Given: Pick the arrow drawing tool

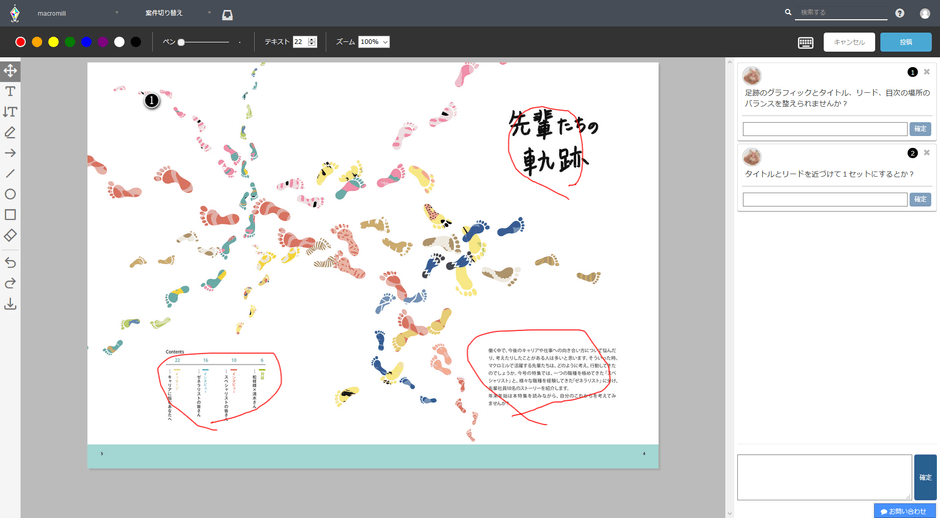Looking at the screenshot, I should click(x=10, y=153).
